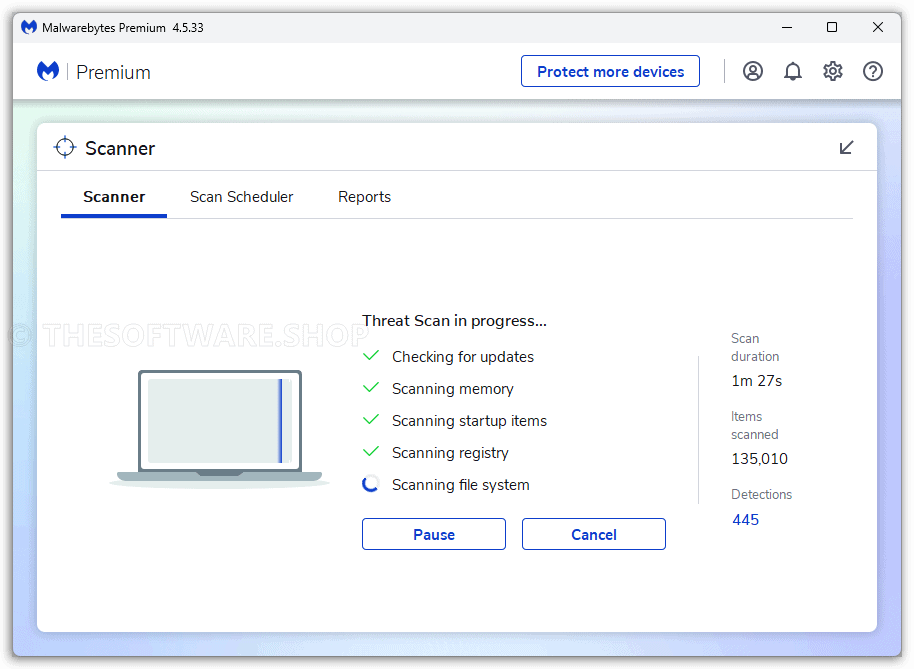The image size is (914, 669).
Task: Click the spinner next to Scanning file system
Action: [371, 484]
